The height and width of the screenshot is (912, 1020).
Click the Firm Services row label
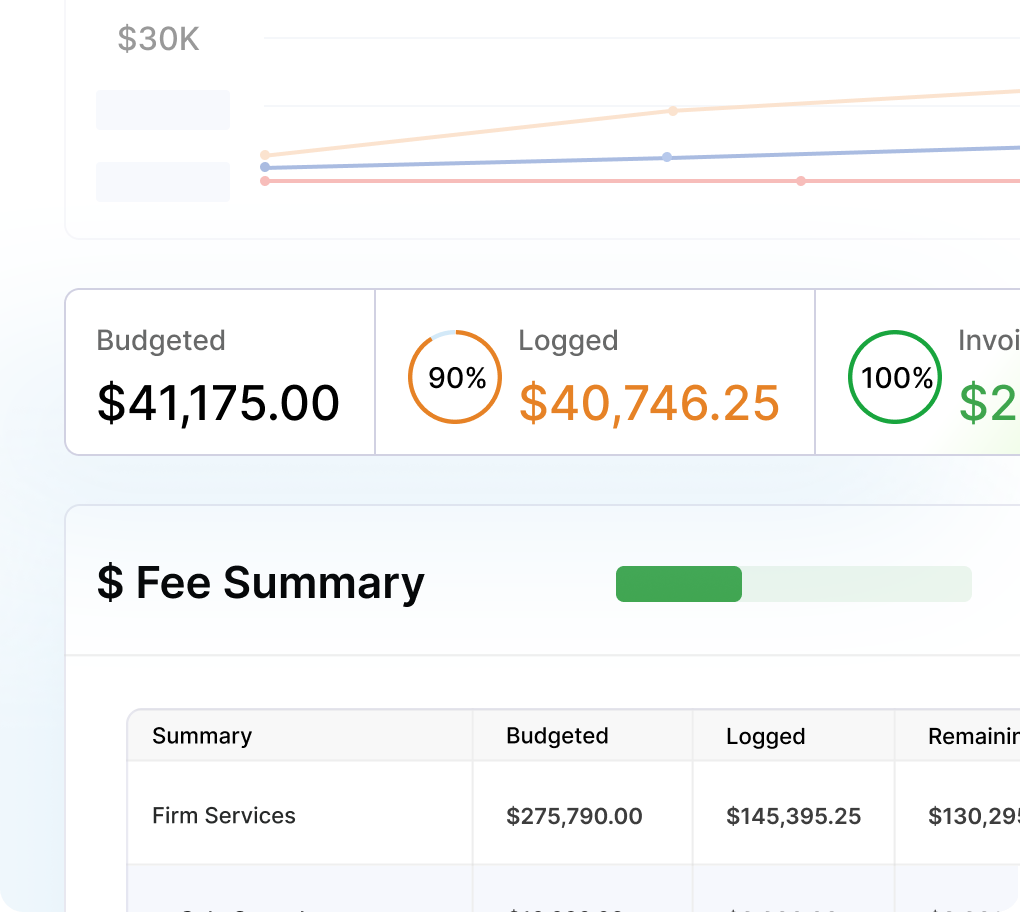[x=224, y=816]
